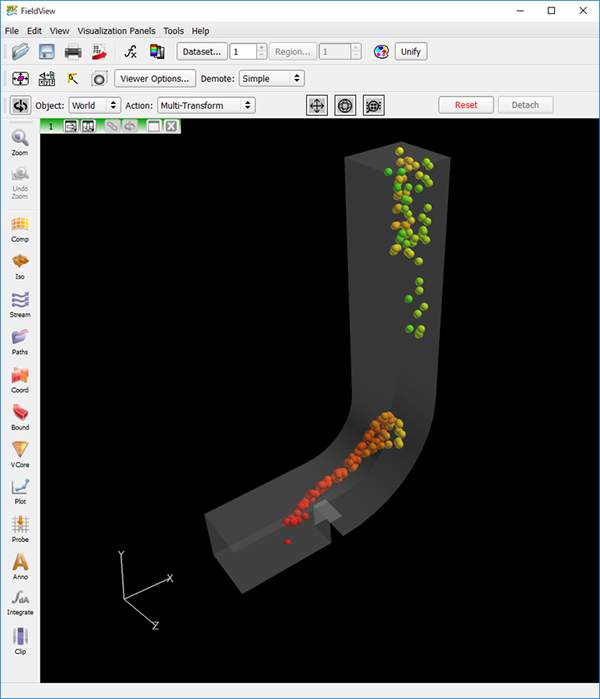Open the Visualization Panels menu
This screenshot has height=699, width=600.
pos(116,31)
